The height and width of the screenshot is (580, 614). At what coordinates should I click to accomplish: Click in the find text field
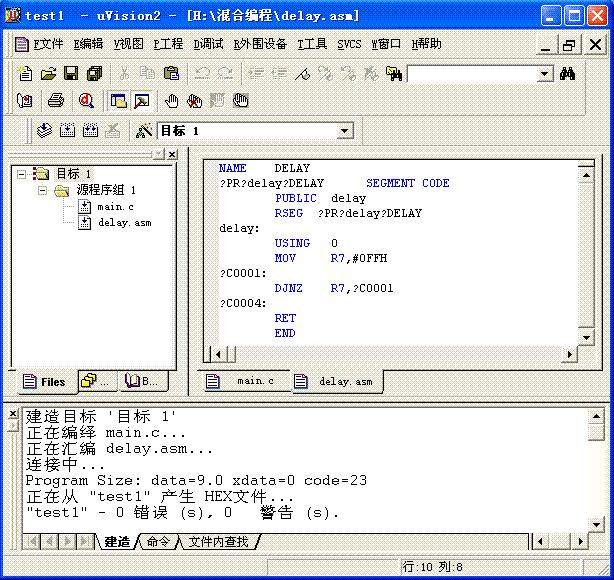point(472,74)
